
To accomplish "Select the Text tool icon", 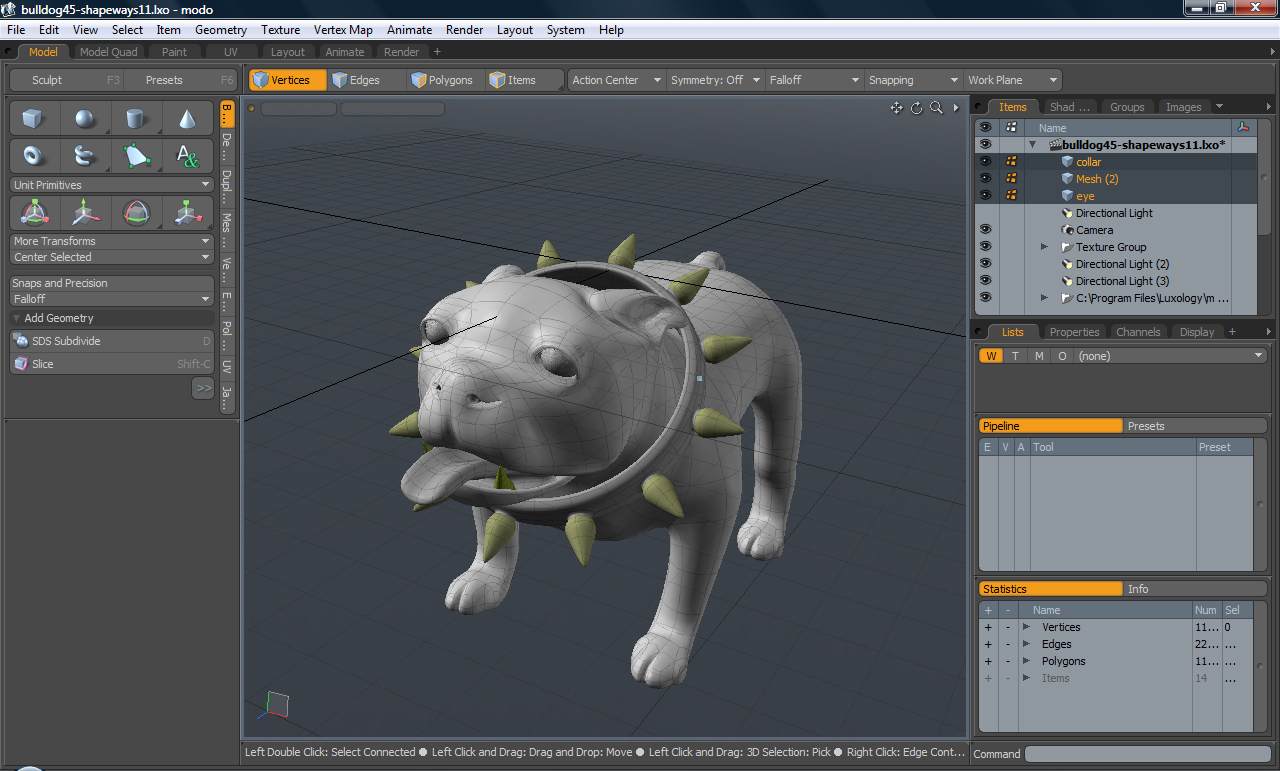I will pyautogui.click(x=187, y=155).
